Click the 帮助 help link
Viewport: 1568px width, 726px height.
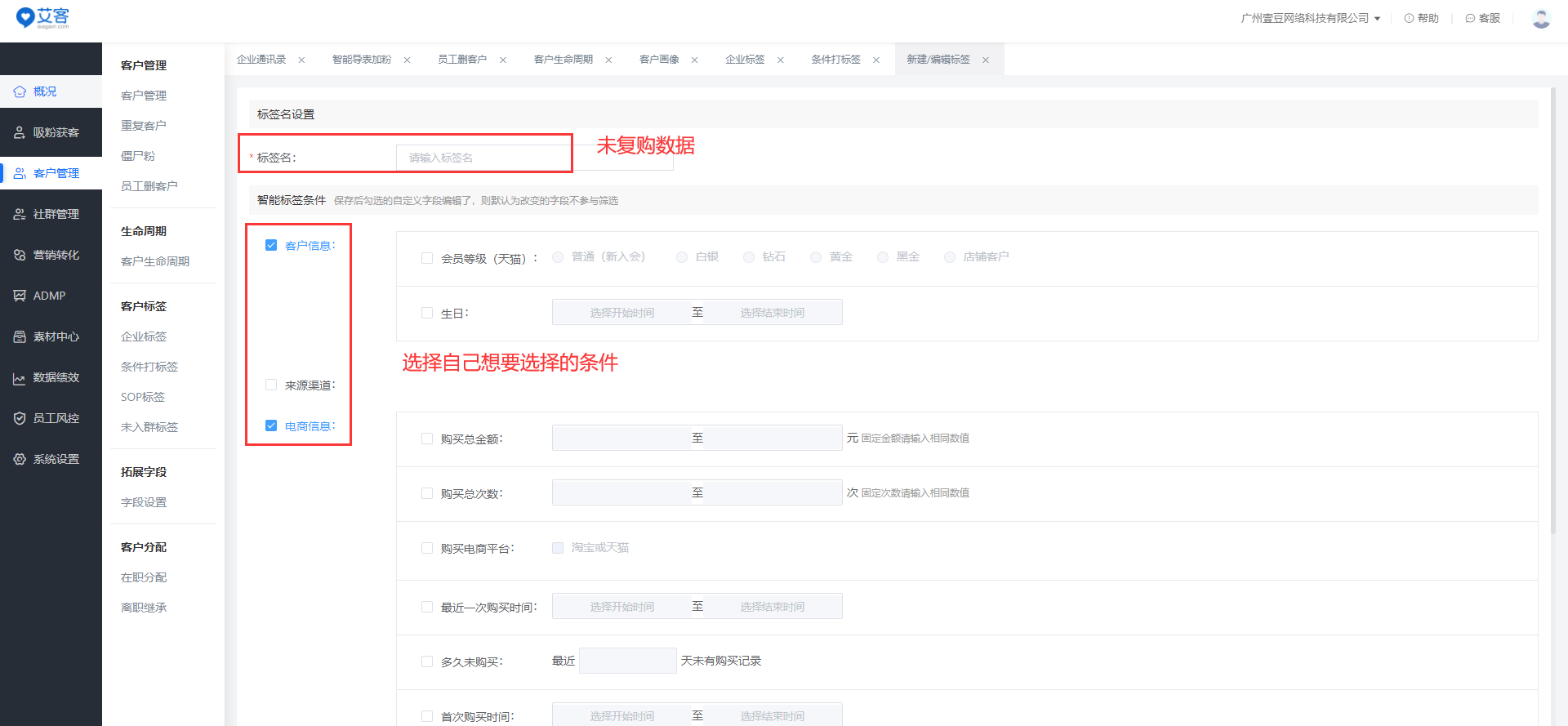click(1421, 18)
